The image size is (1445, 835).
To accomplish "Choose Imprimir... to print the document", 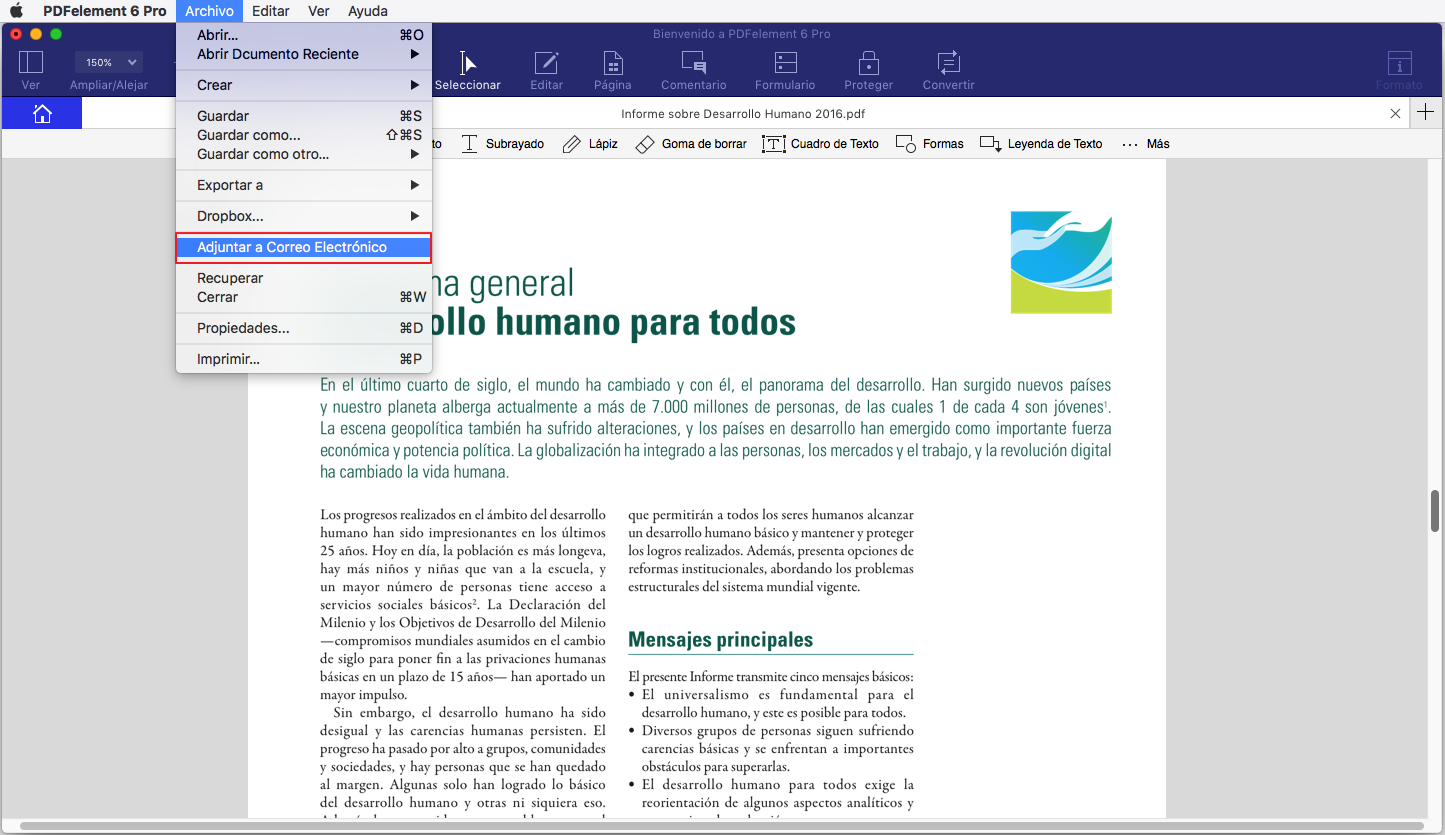I will tap(304, 359).
